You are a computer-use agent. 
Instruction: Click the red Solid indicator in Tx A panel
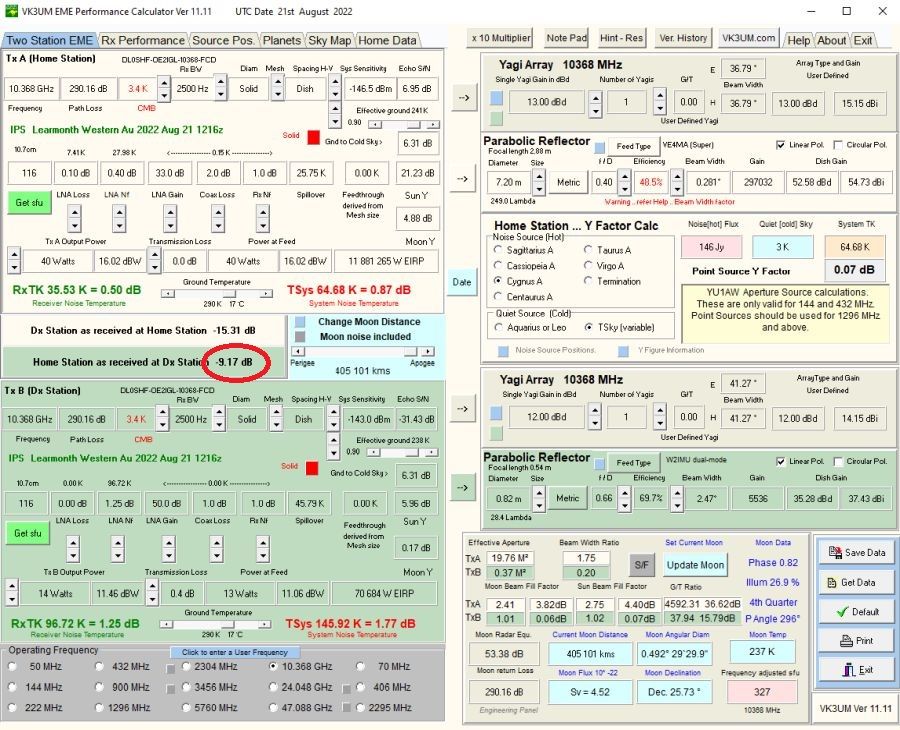[x=313, y=138]
